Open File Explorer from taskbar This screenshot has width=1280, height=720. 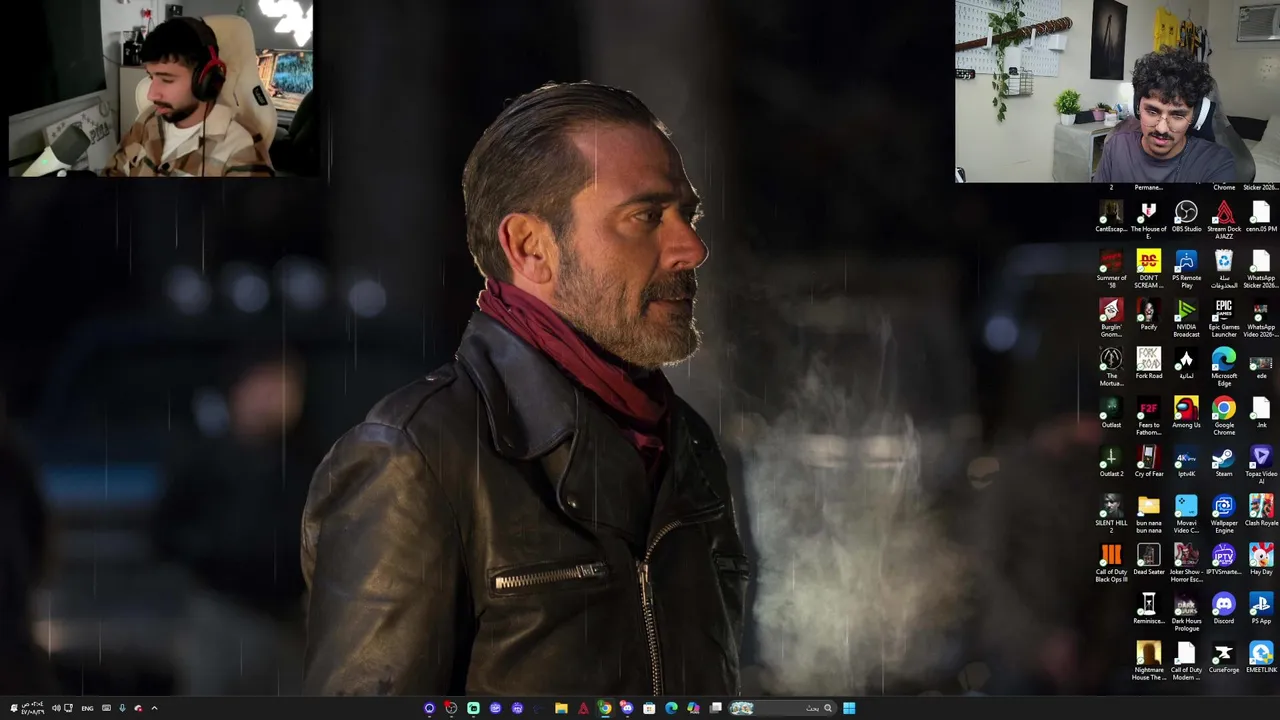click(x=561, y=708)
